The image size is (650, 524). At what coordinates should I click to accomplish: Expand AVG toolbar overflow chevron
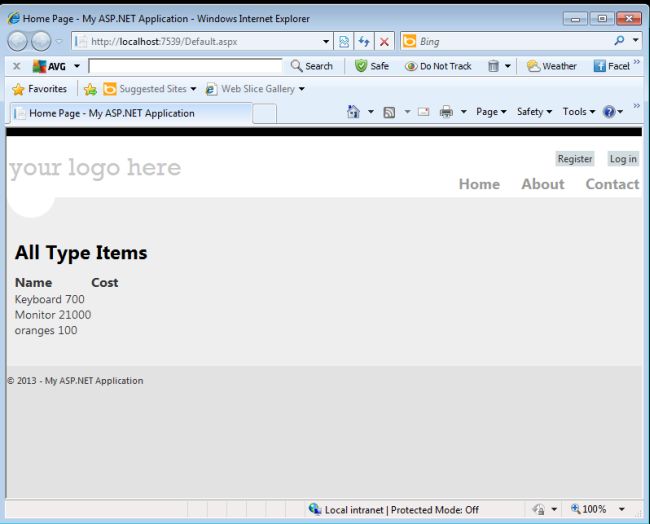[x=637, y=62]
